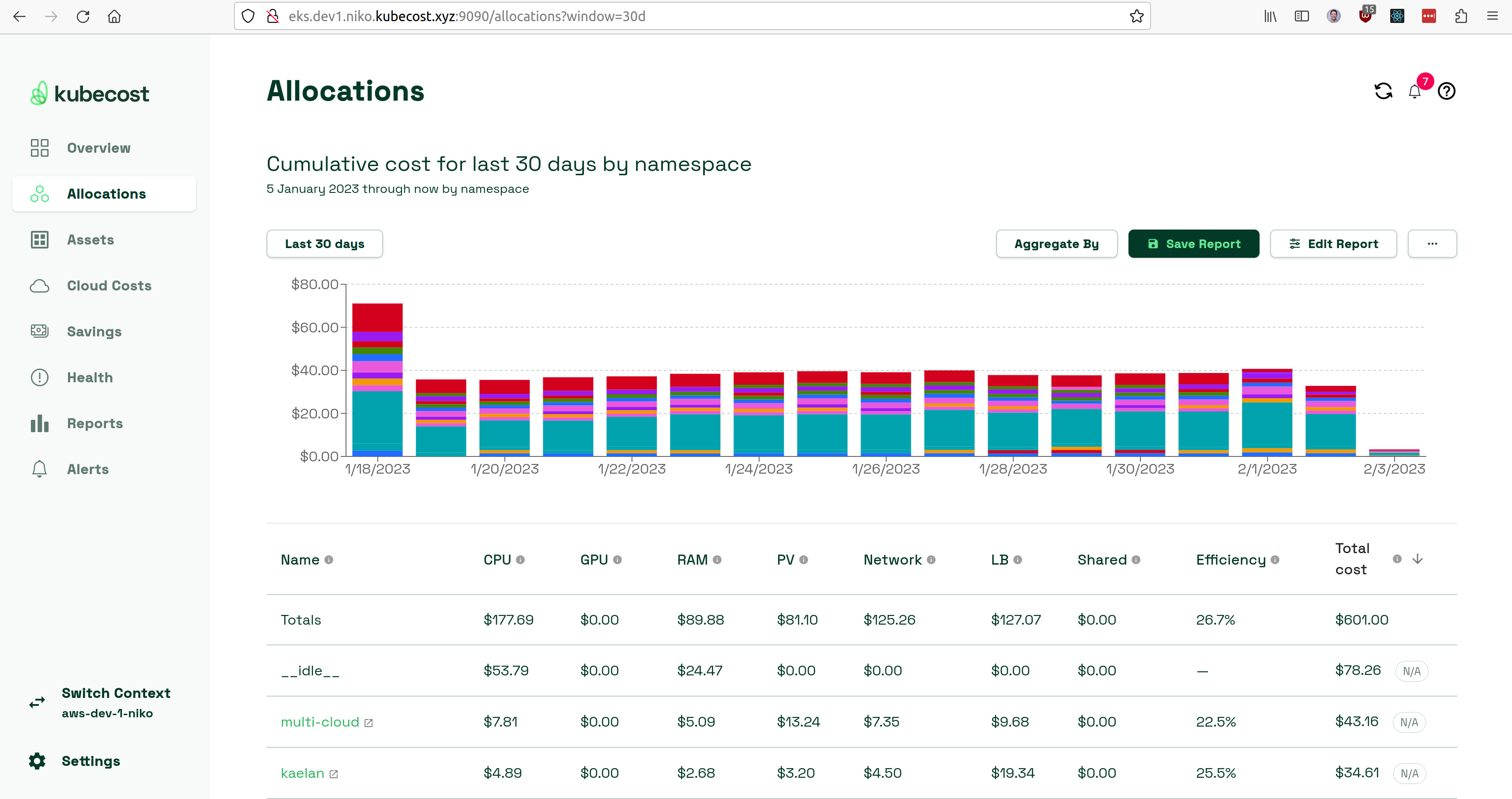Click the Totals value $601.00
This screenshot has height=799, width=1512.
tap(1362, 620)
